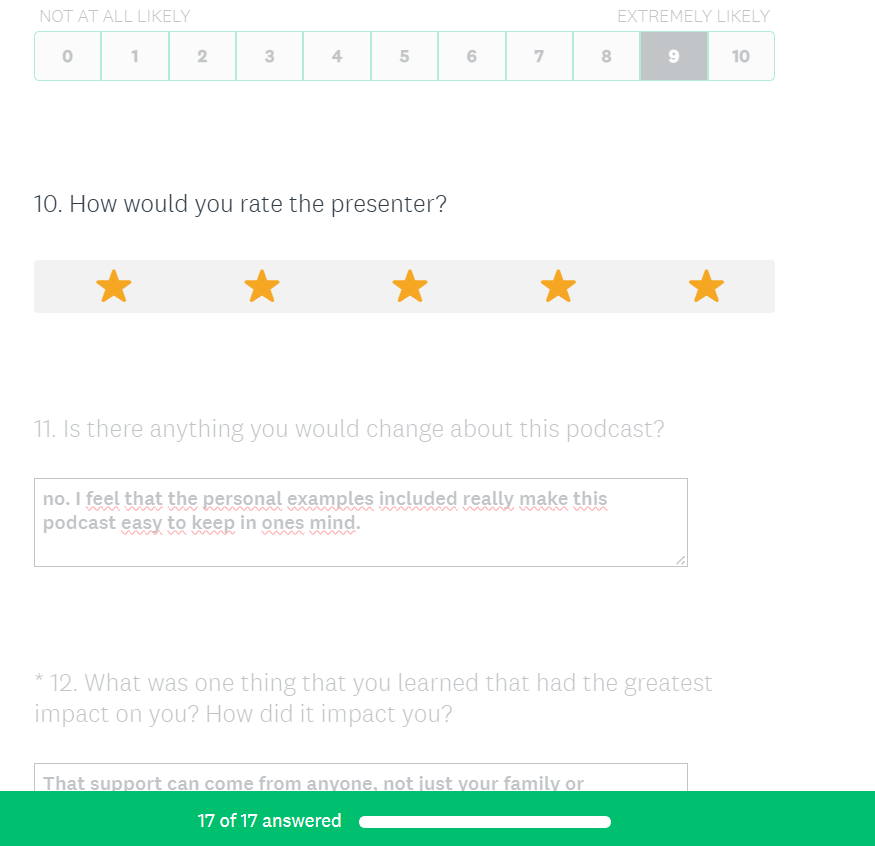Click the survey progress bar
The image size is (875, 846).
[485, 822]
